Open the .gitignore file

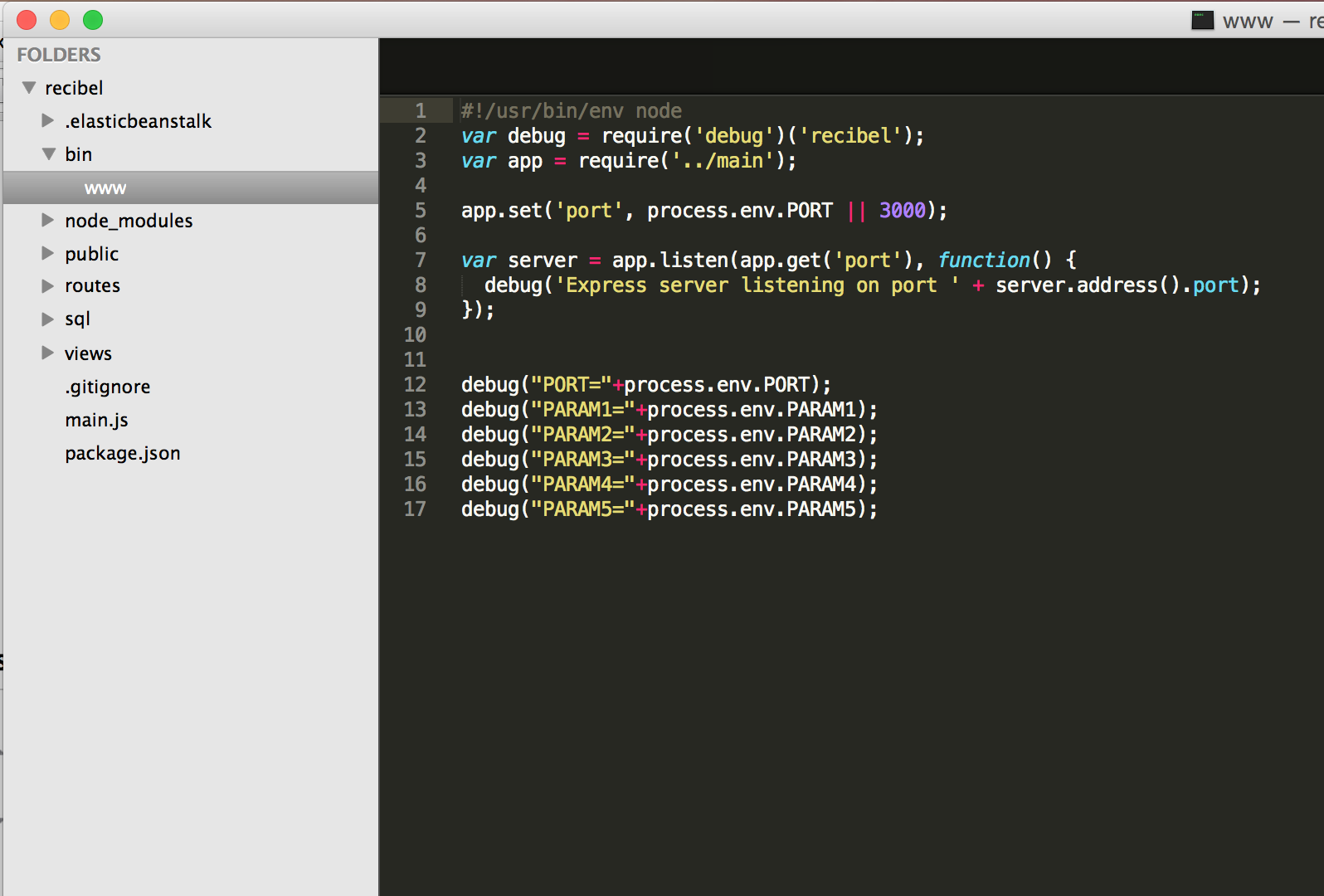[108, 387]
